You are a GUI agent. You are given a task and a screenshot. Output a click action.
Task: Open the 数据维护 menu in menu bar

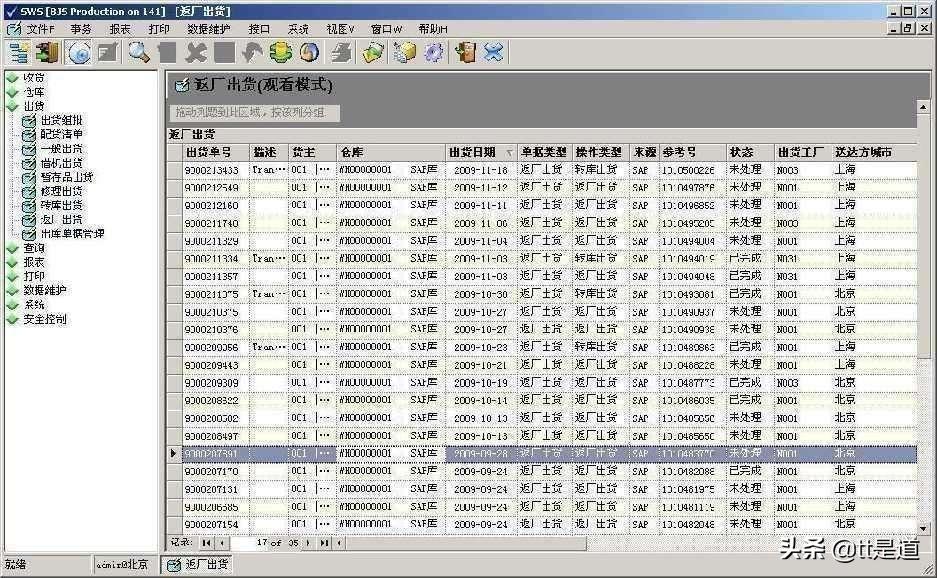tap(209, 29)
